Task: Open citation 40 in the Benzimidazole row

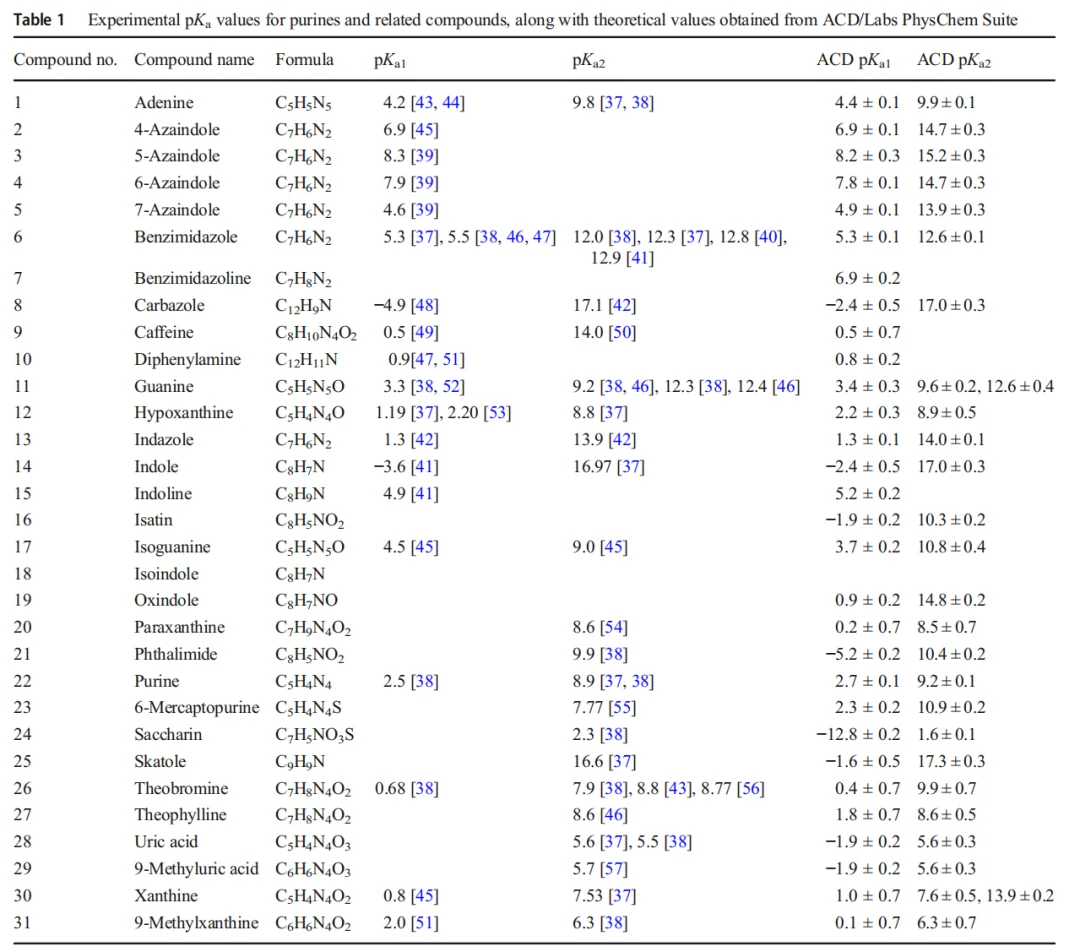Action: click(x=769, y=237)
